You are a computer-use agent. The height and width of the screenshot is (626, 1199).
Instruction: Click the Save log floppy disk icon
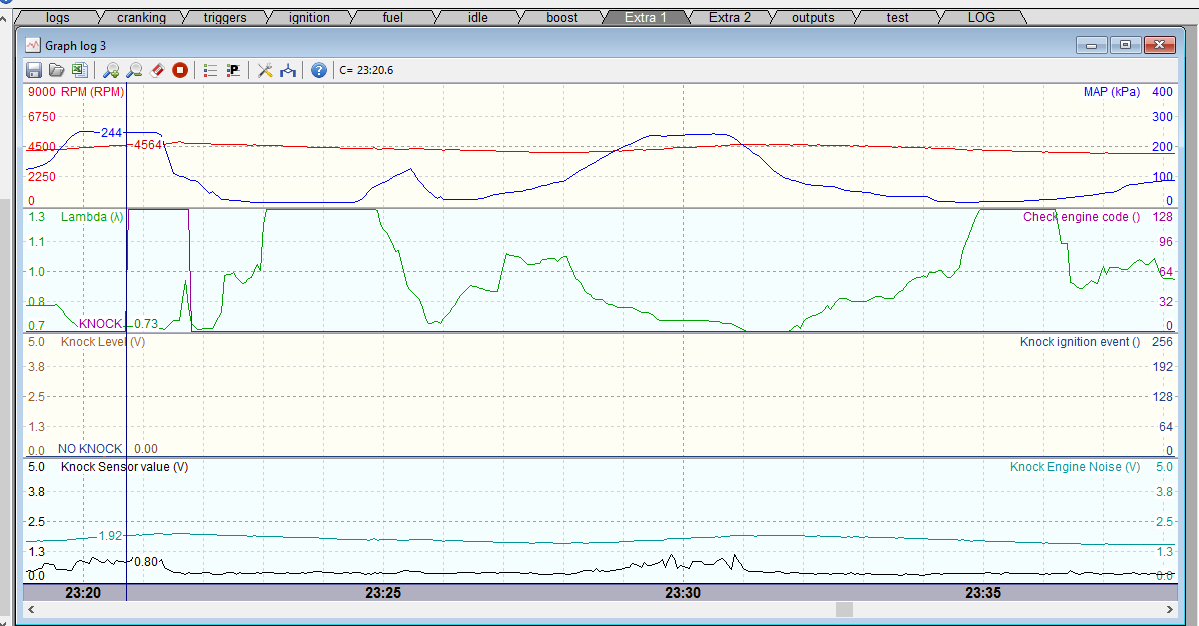(34, 70)
